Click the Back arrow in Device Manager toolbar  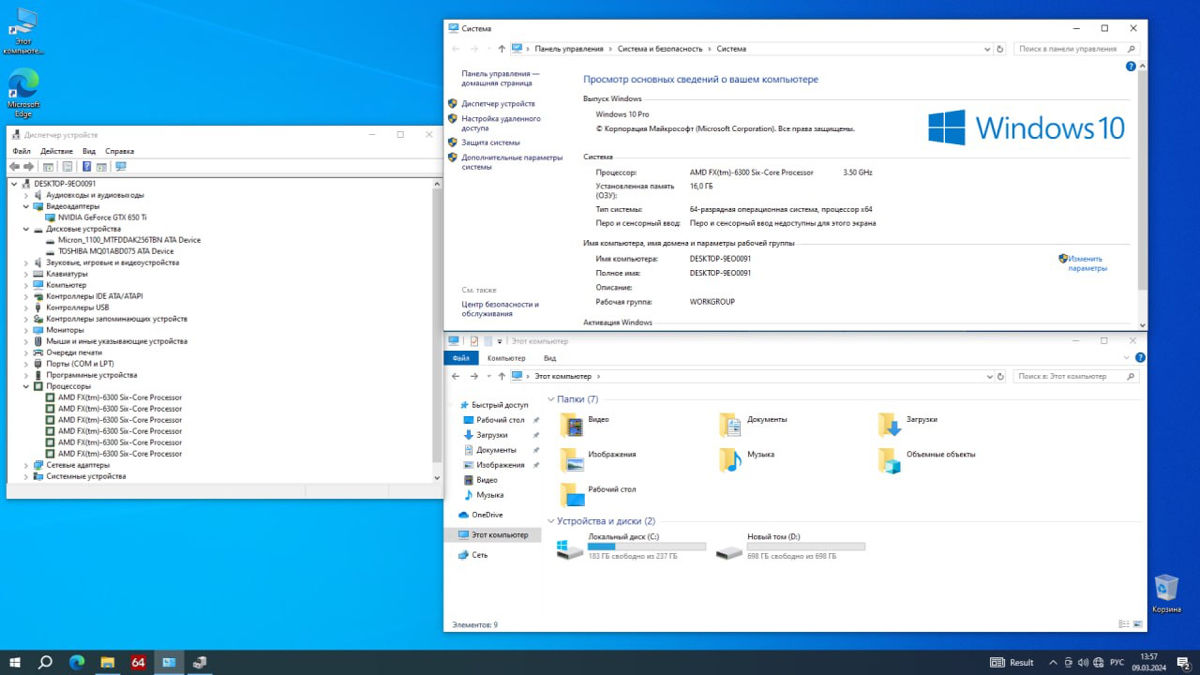15,167
